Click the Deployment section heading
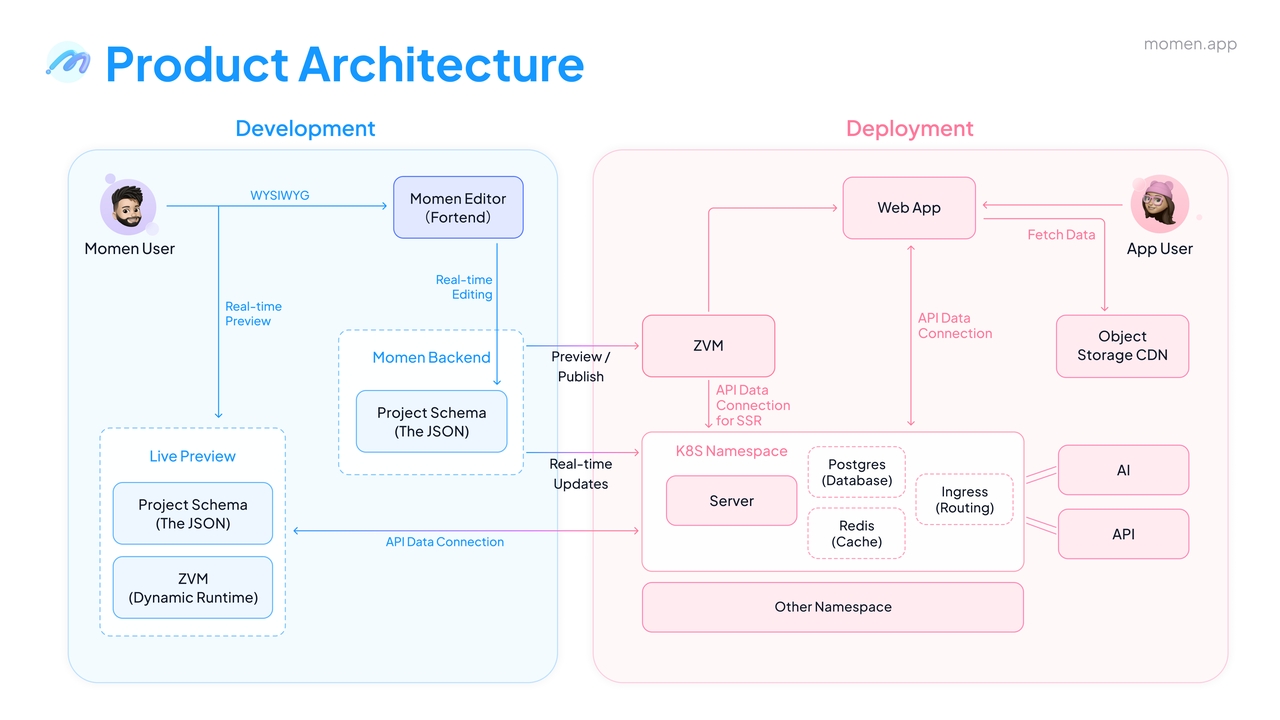This screenshot has height=720, width=1280. pos(909,128)
